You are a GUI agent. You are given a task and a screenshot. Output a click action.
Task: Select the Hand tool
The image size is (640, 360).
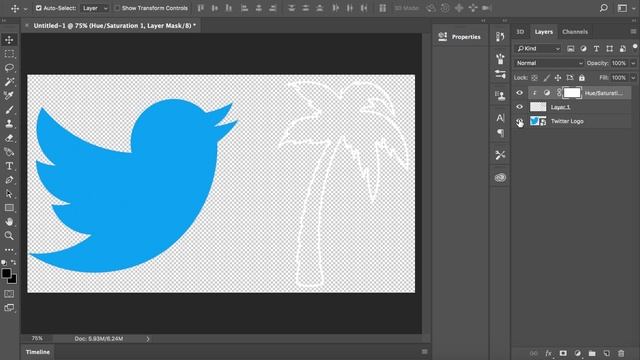tap(9, 222)
